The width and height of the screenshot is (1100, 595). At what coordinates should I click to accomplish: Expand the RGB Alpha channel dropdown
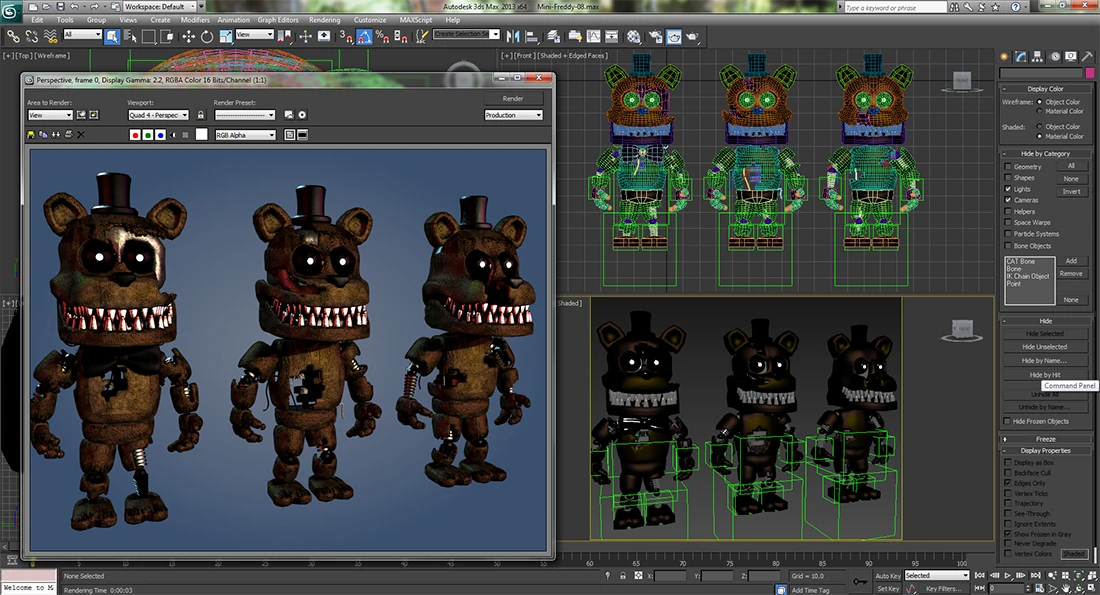[245, 135]
